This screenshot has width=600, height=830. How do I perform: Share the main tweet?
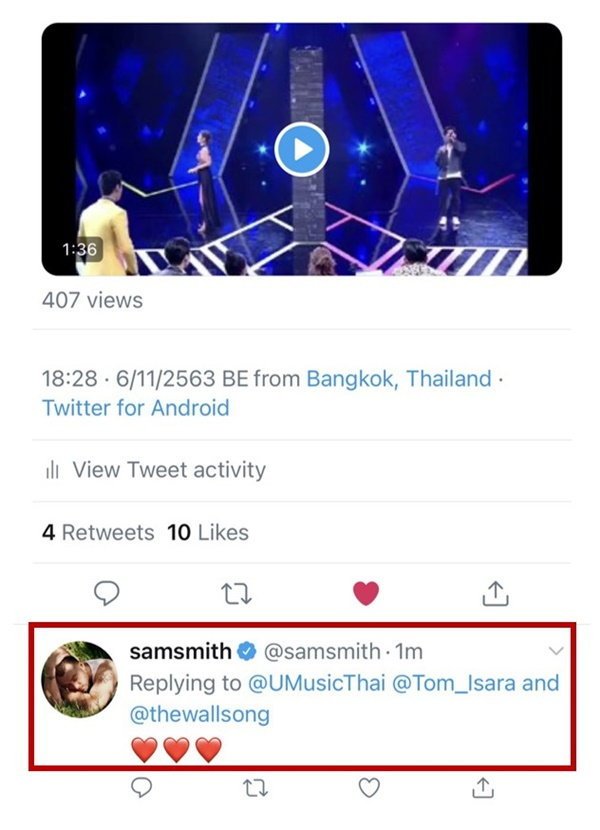click(x=494, y=594)
